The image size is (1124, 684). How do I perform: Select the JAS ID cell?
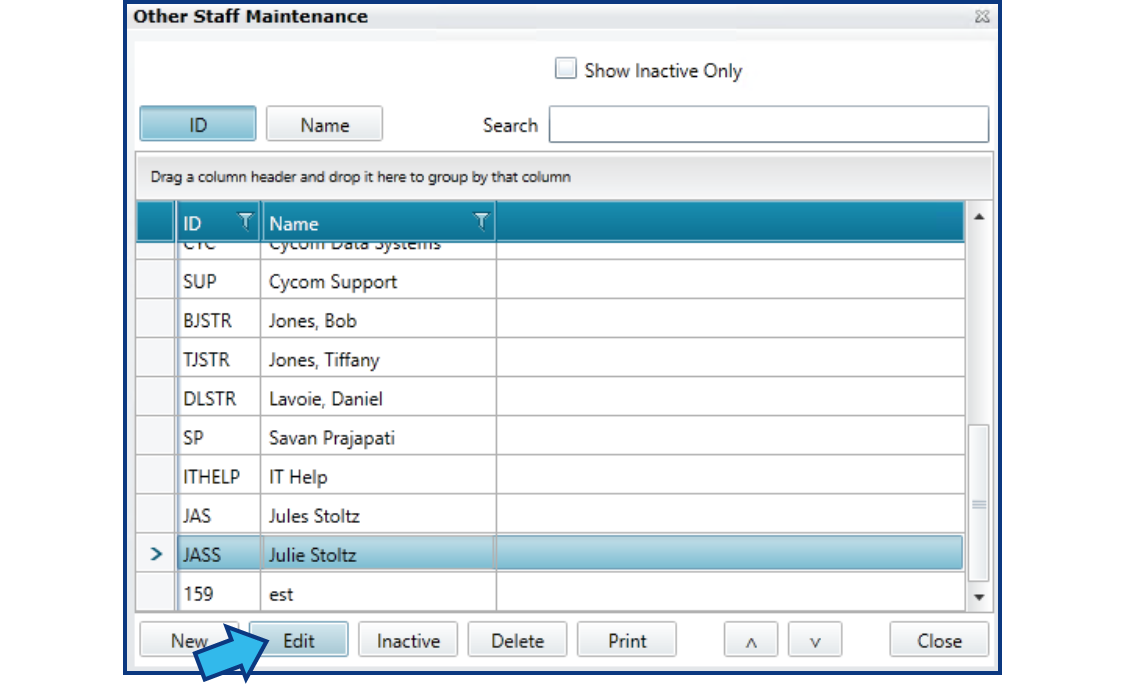click(219, 514)
